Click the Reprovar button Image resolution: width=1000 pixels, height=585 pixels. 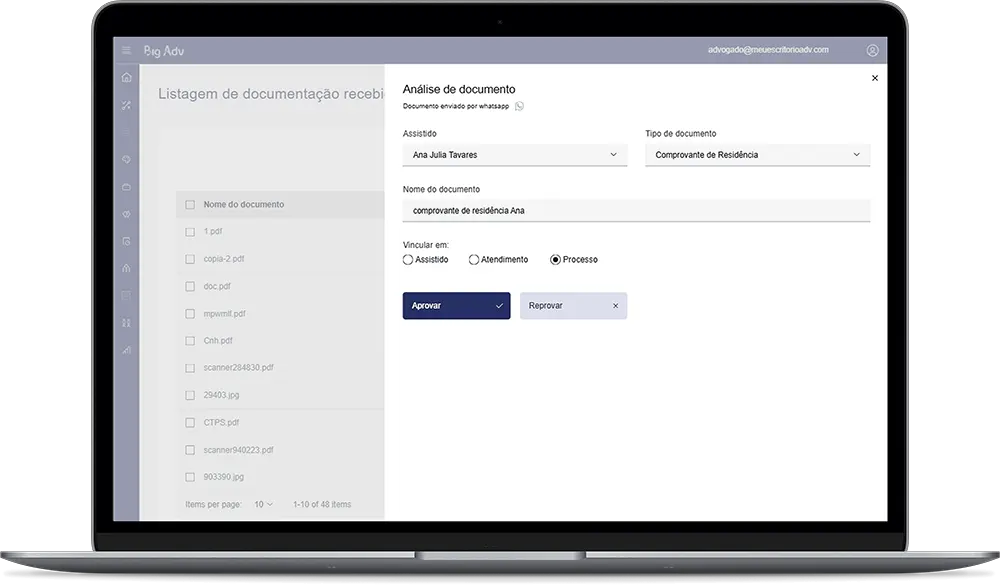pos(573,306)
